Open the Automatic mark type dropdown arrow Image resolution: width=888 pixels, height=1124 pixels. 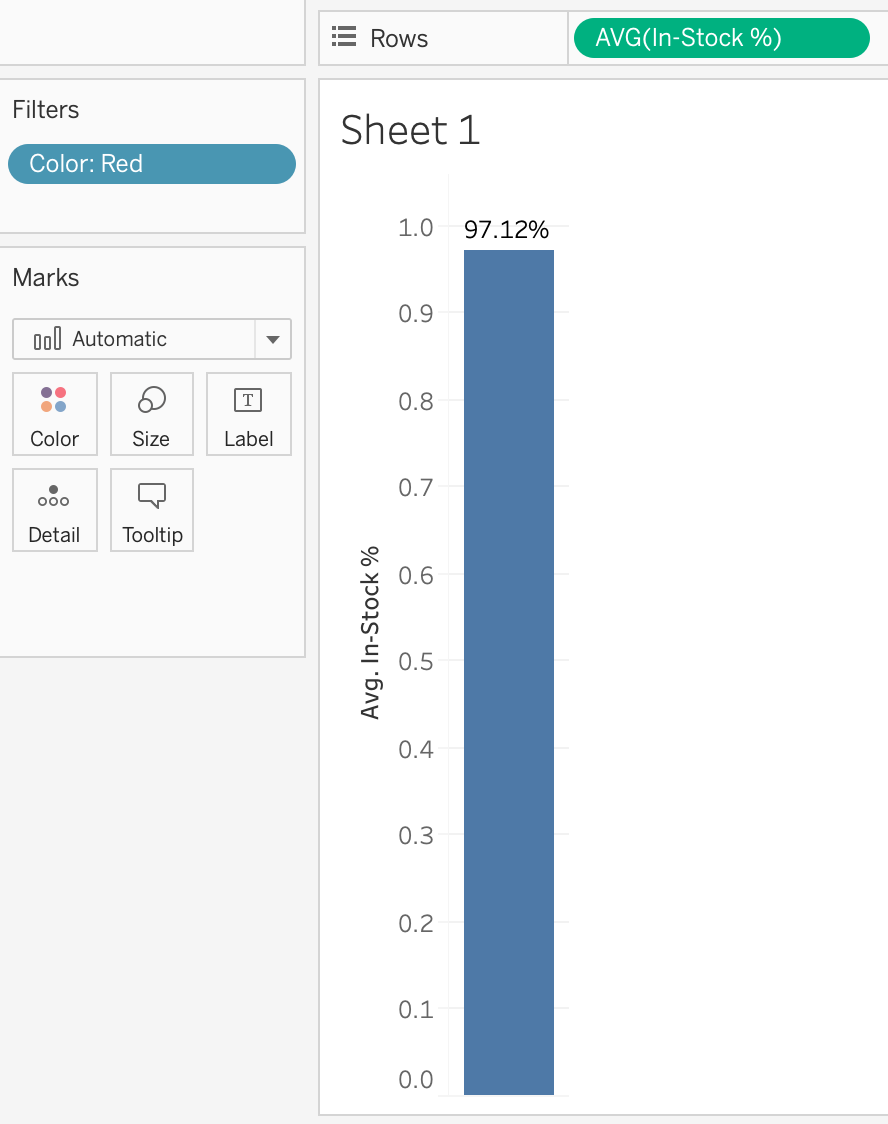(272, 339)
